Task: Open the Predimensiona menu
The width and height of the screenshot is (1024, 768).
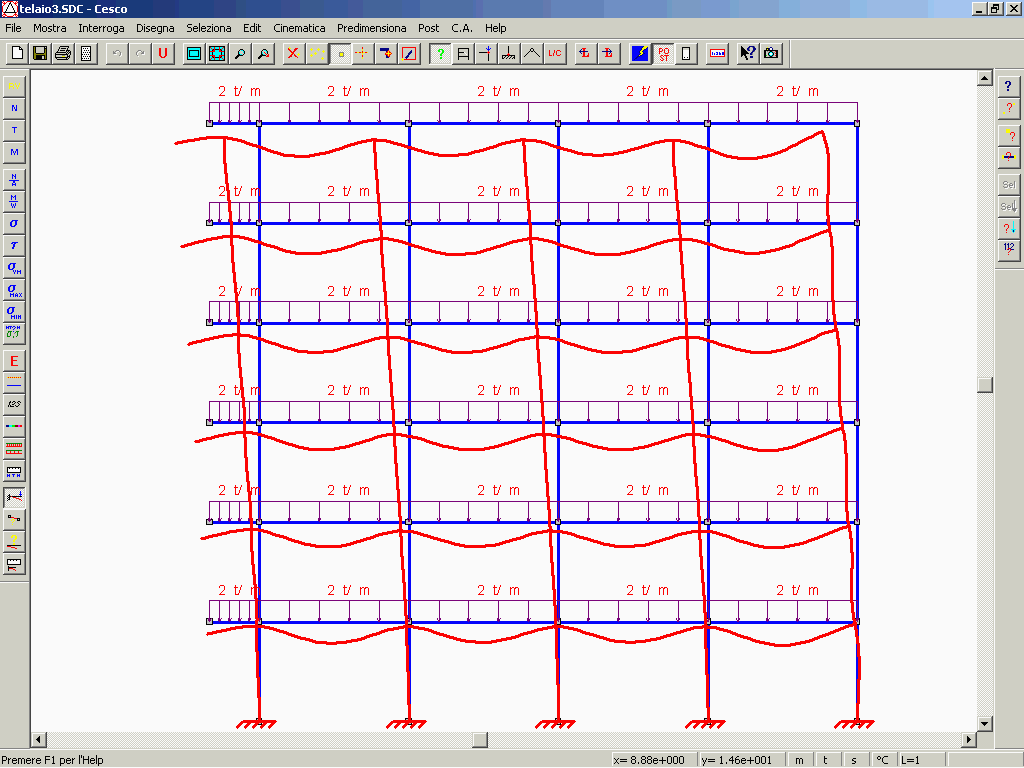Action: coord(371,28)
